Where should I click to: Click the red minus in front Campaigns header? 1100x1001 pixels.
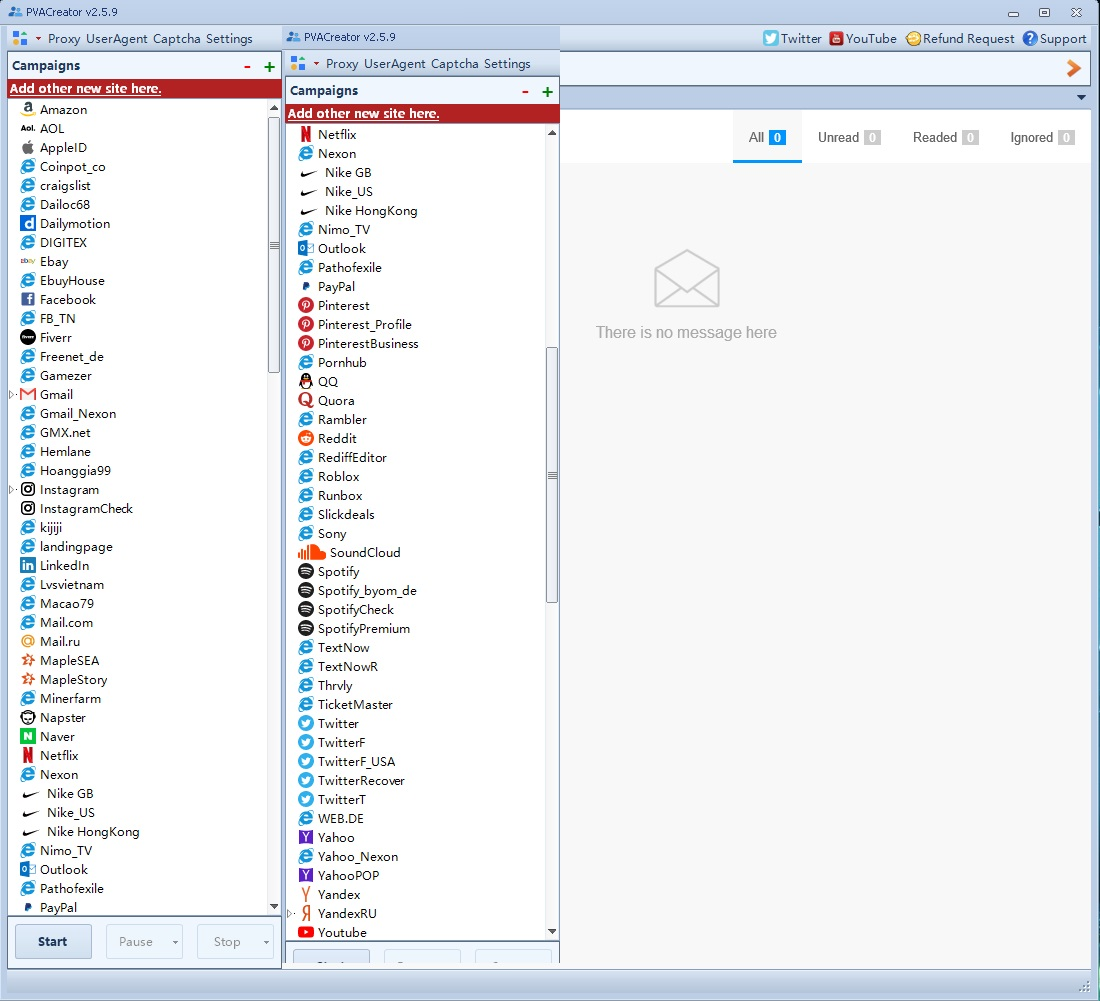[525, 92]
